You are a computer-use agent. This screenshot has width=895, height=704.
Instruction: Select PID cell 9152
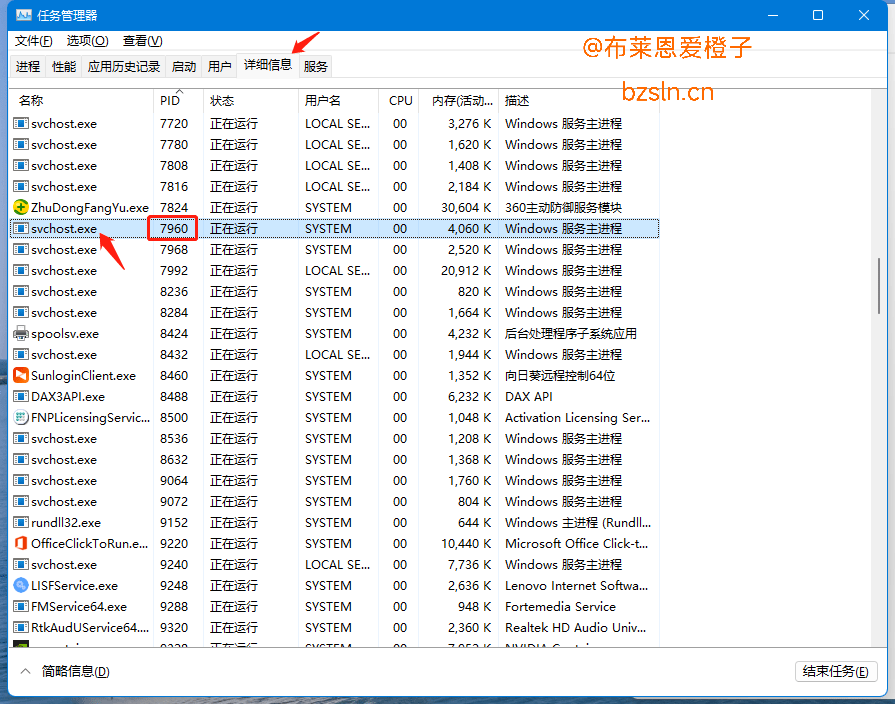tap(174, 522)
